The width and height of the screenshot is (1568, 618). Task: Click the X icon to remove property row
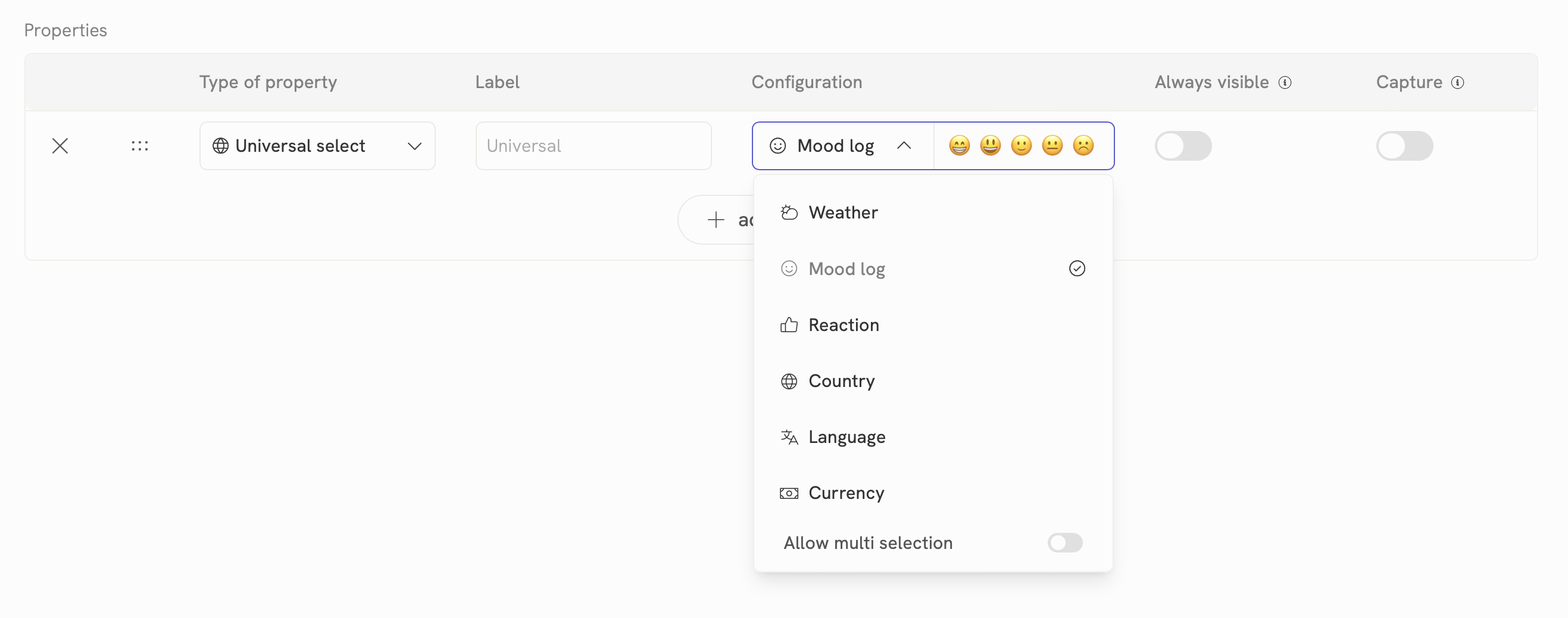coord(60,146)
